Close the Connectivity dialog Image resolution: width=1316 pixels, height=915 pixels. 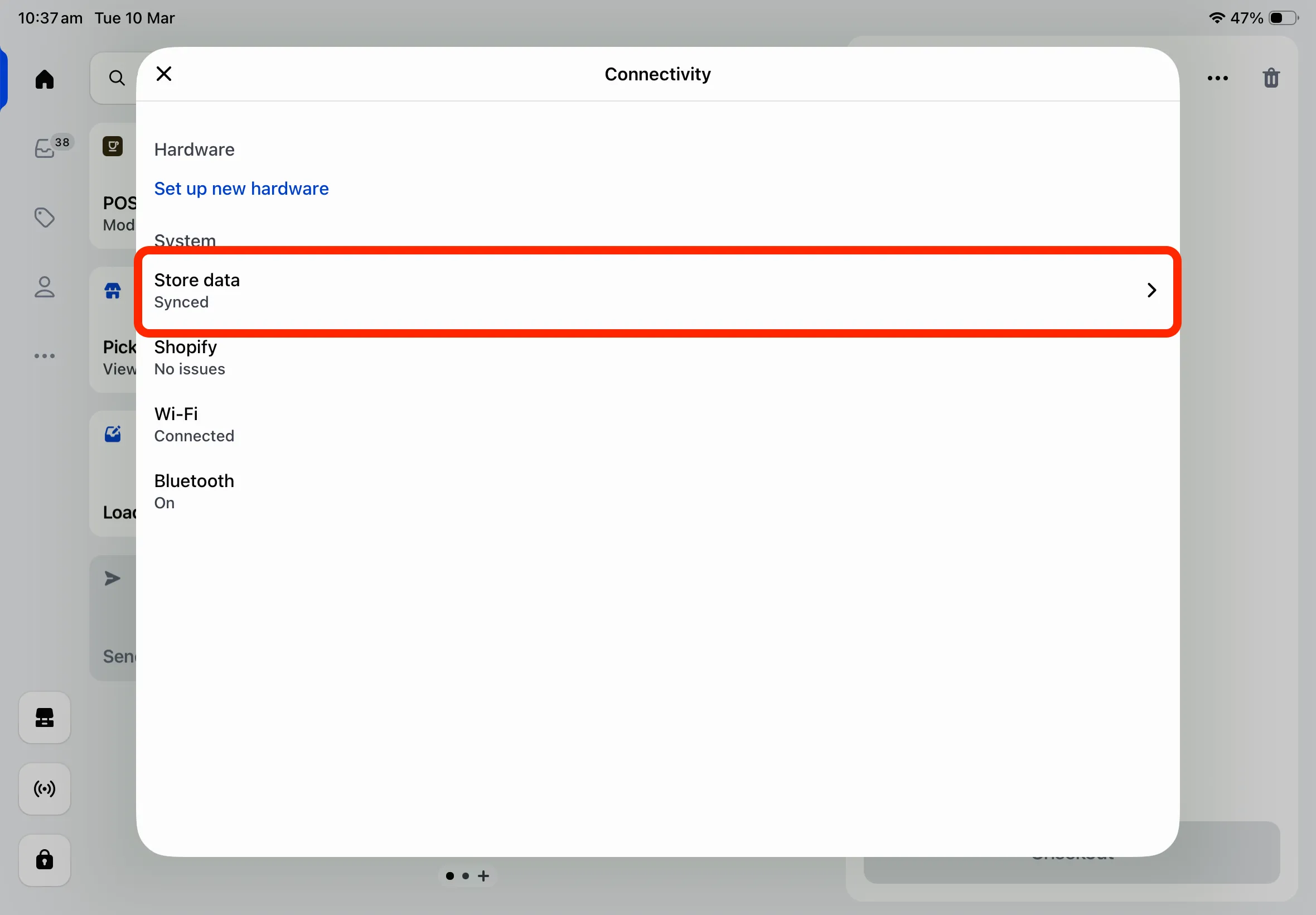pyautogui.click(x=164, y=74)
